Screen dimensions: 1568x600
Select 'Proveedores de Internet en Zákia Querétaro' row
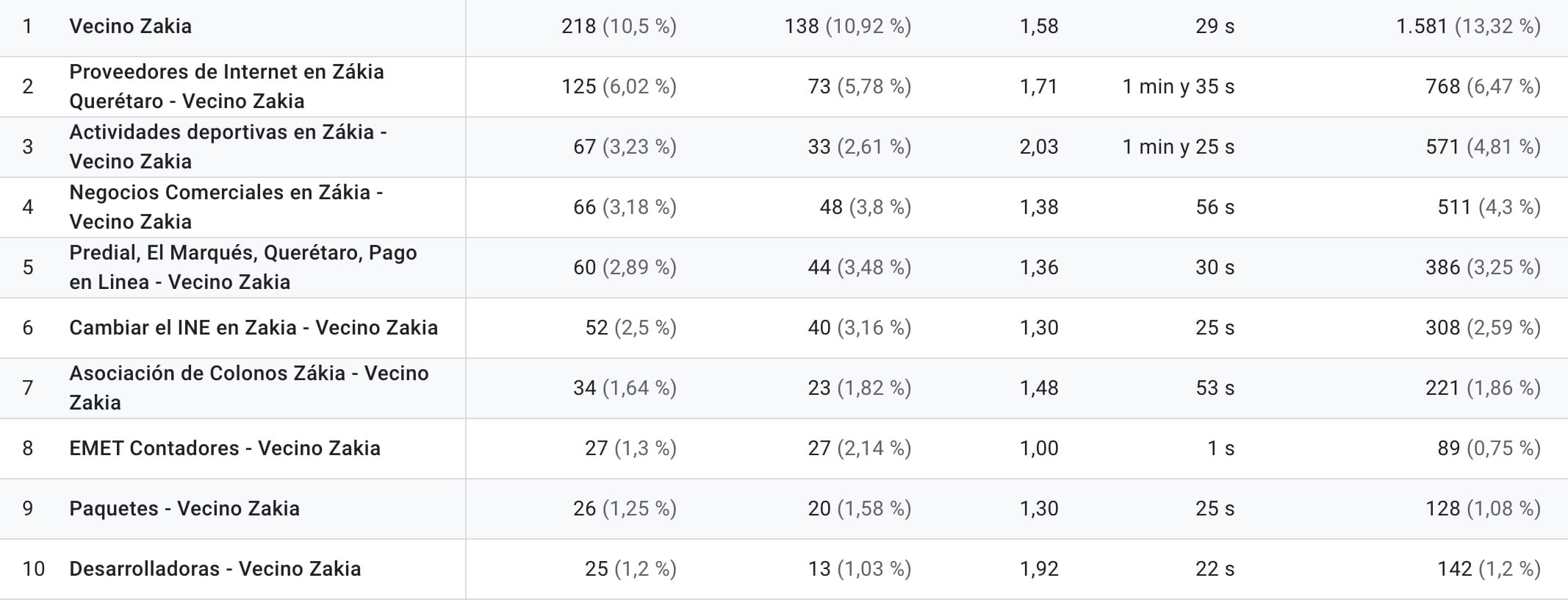coord(226,87)
